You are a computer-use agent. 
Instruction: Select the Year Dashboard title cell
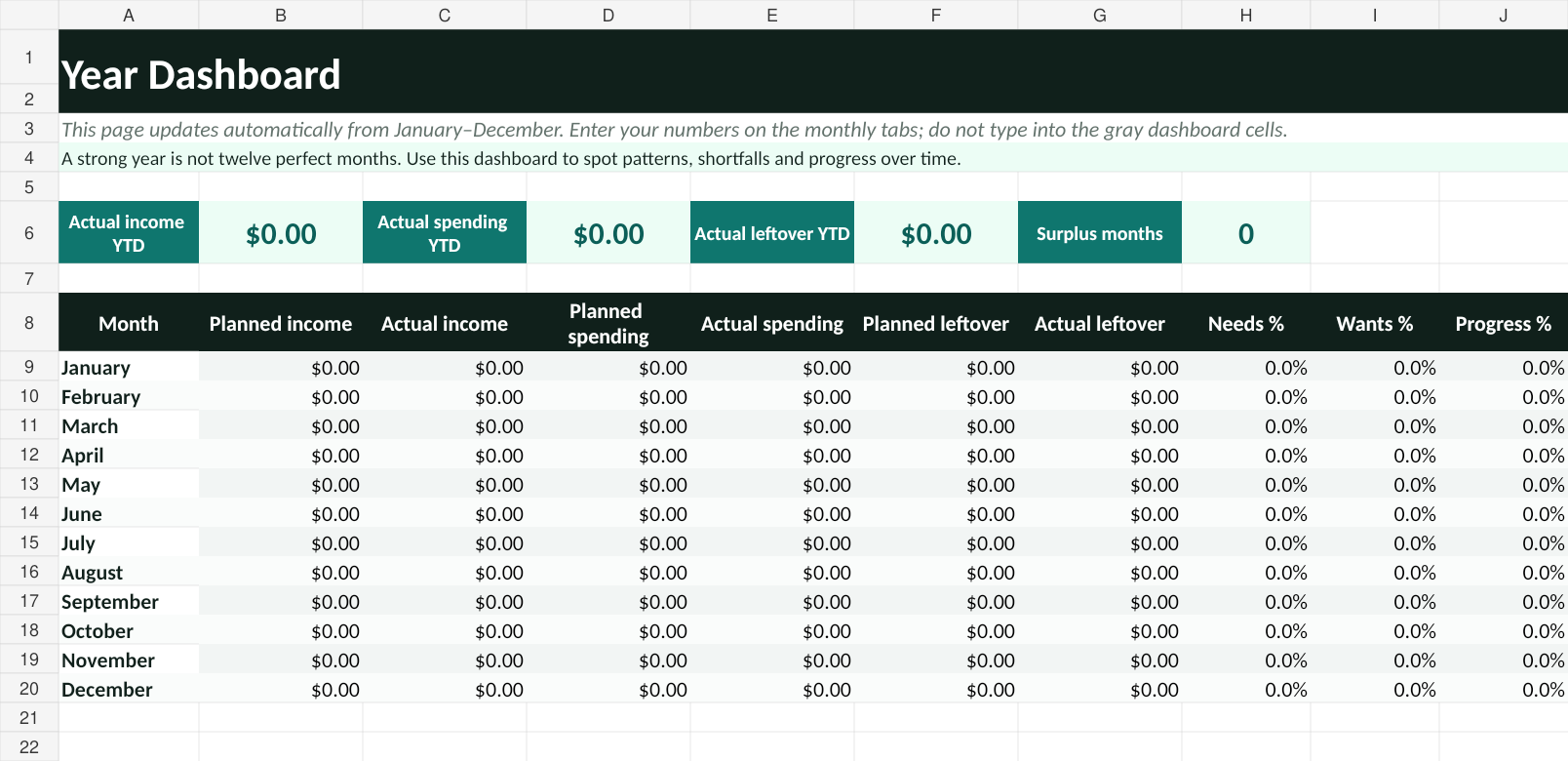(x=813, y=72)
